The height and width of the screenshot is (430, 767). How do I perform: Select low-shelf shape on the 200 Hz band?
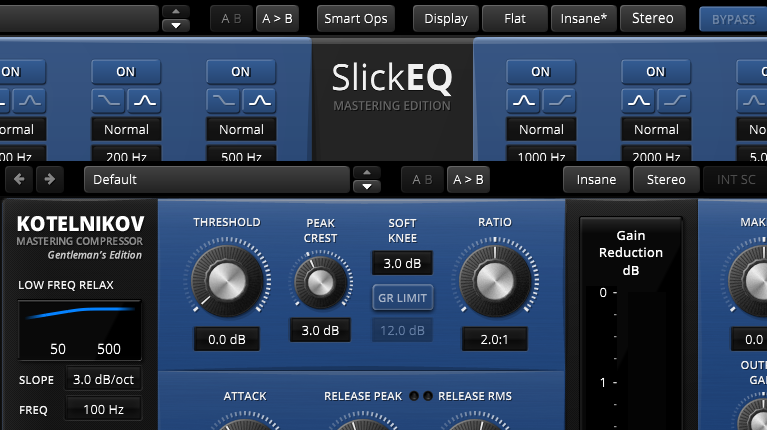(108, 100)
